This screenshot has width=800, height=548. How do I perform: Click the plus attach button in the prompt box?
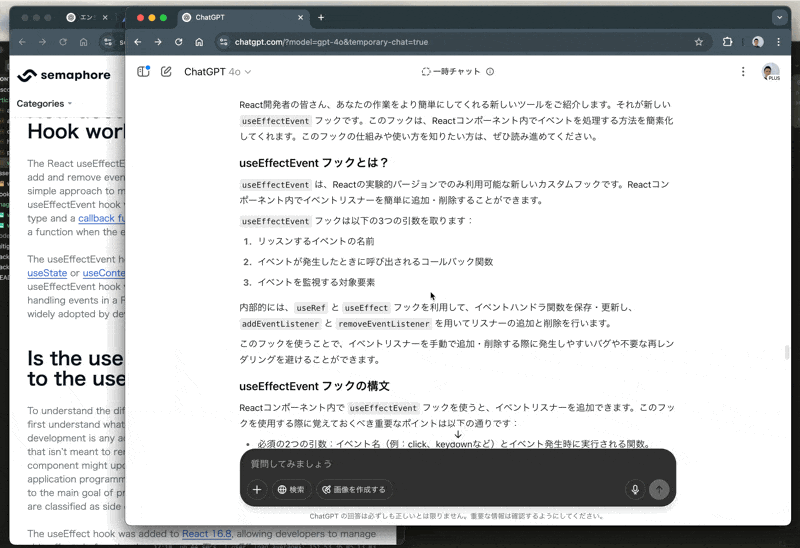pyautogui.click(x=257, y=489)
